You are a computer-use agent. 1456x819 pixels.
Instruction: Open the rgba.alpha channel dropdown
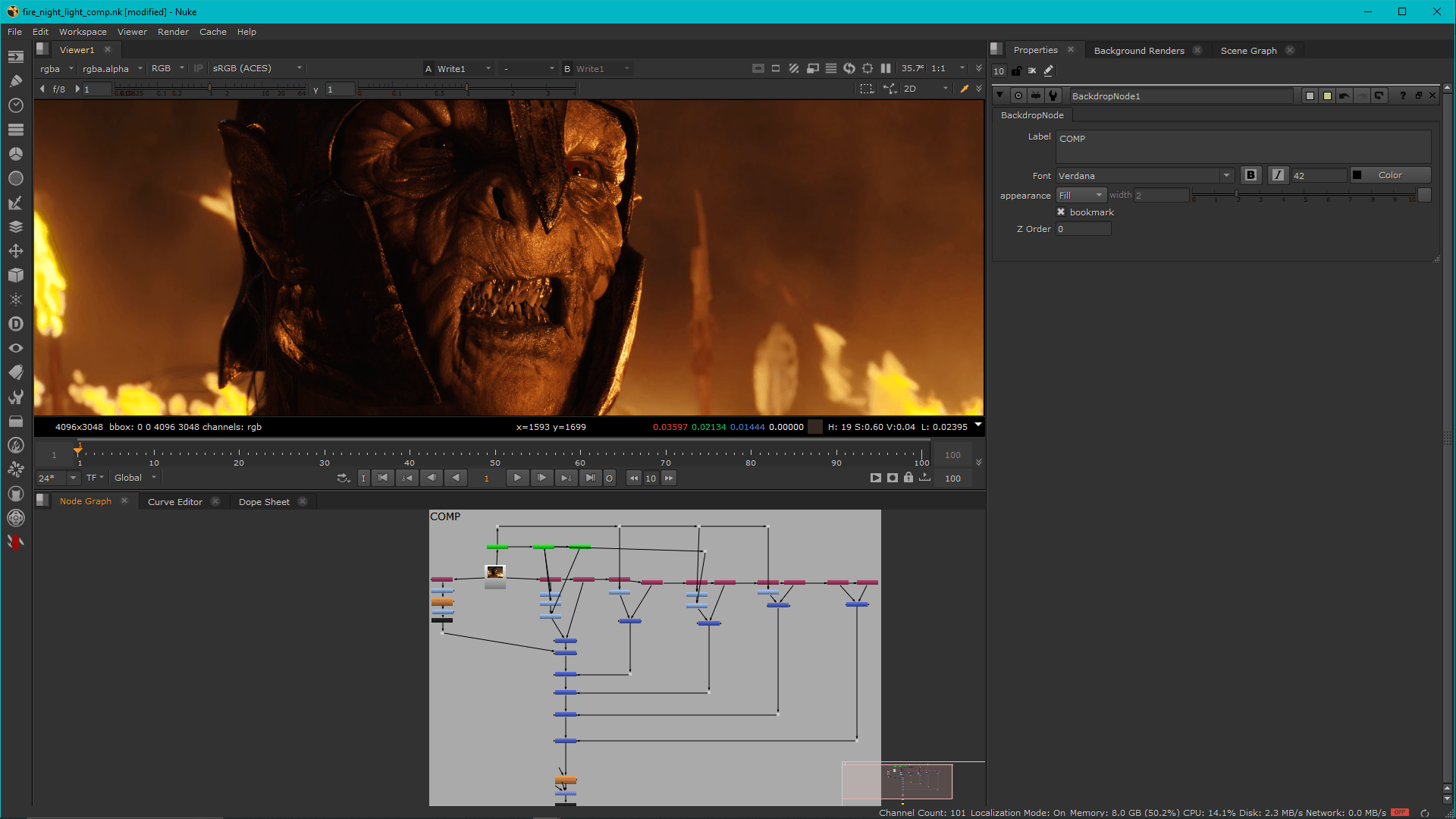click(112, 68)
